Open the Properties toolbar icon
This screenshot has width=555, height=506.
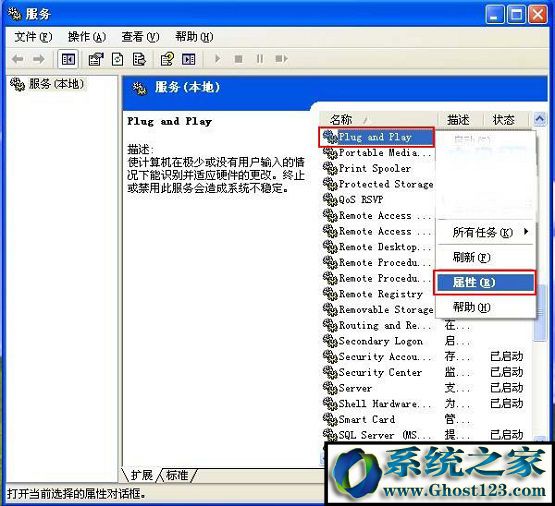pos(96,59)
